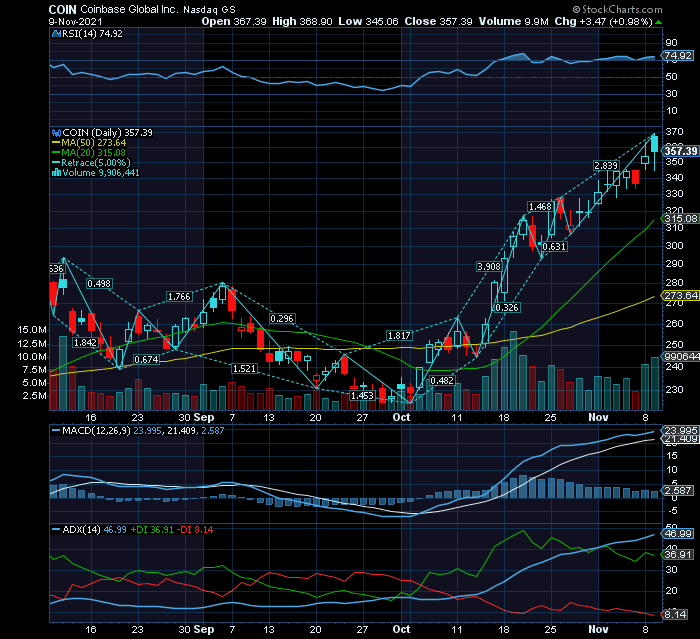The image size is (700, 639).
Task: Click the 1.521 retrace label
Action: 244,368
